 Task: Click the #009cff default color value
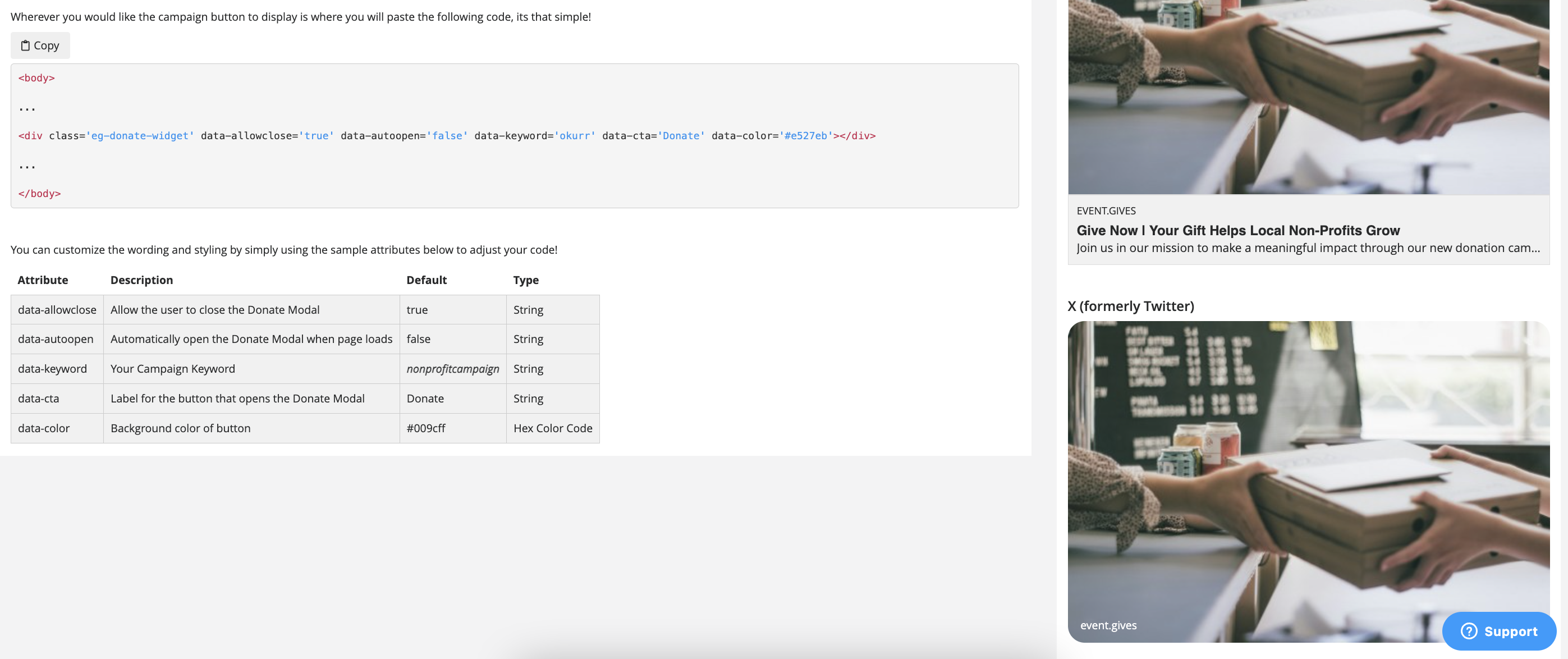point(426,428)
